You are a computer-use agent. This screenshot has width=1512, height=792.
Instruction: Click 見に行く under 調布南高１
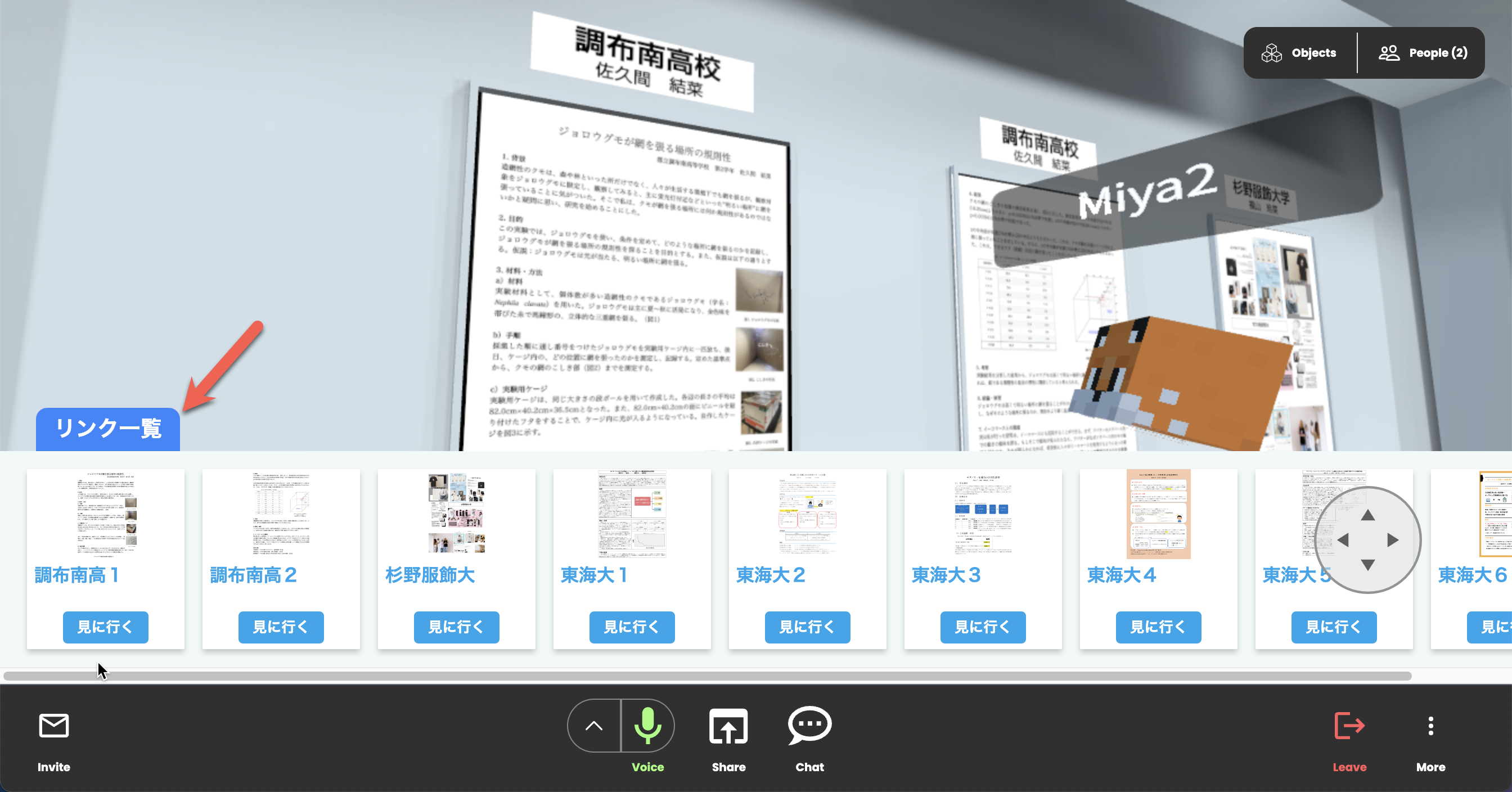point(106,627)
